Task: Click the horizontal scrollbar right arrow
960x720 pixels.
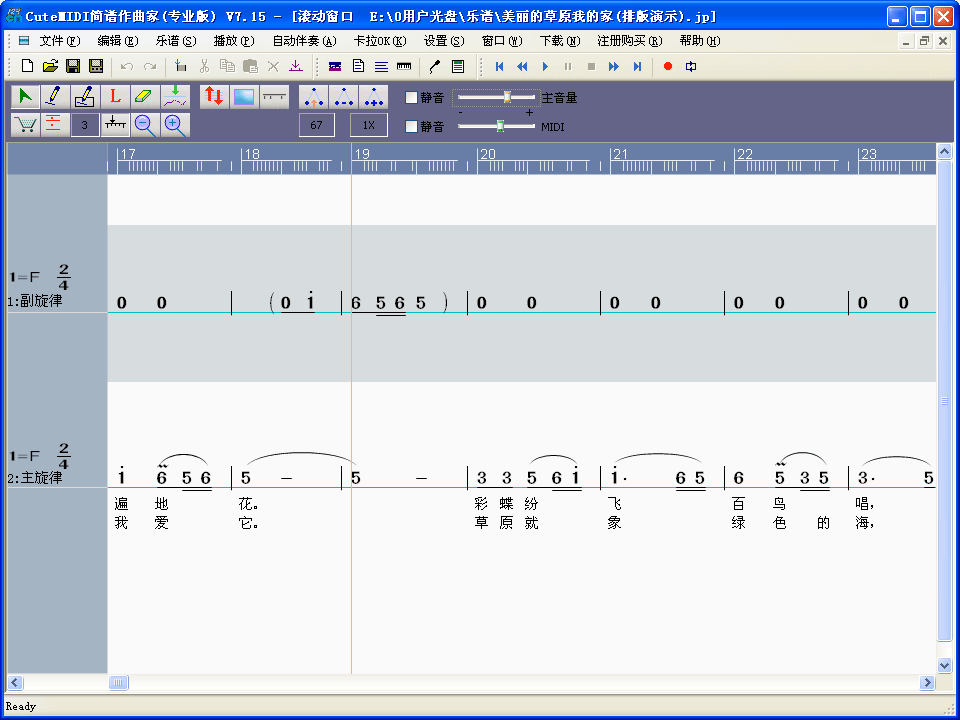Action: (928, 682)
